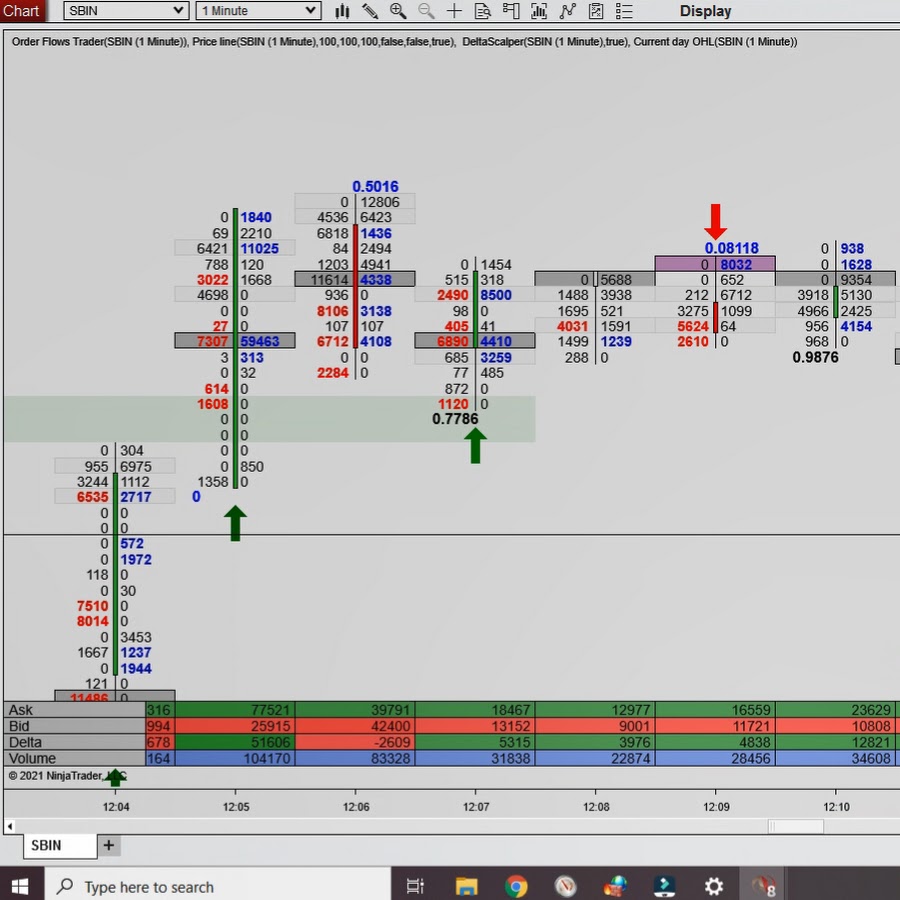Open the Chart menu at top left
The width and height of the screenshot is (900, 900).
pyautogui.click(x=21, y=11)
